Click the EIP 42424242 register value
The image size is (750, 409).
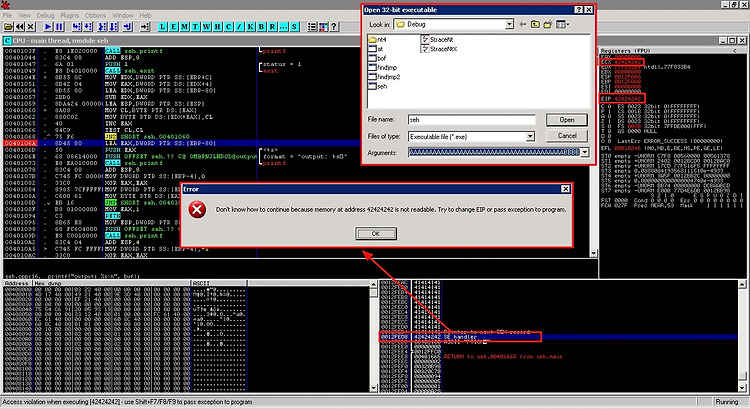(627, 99)
